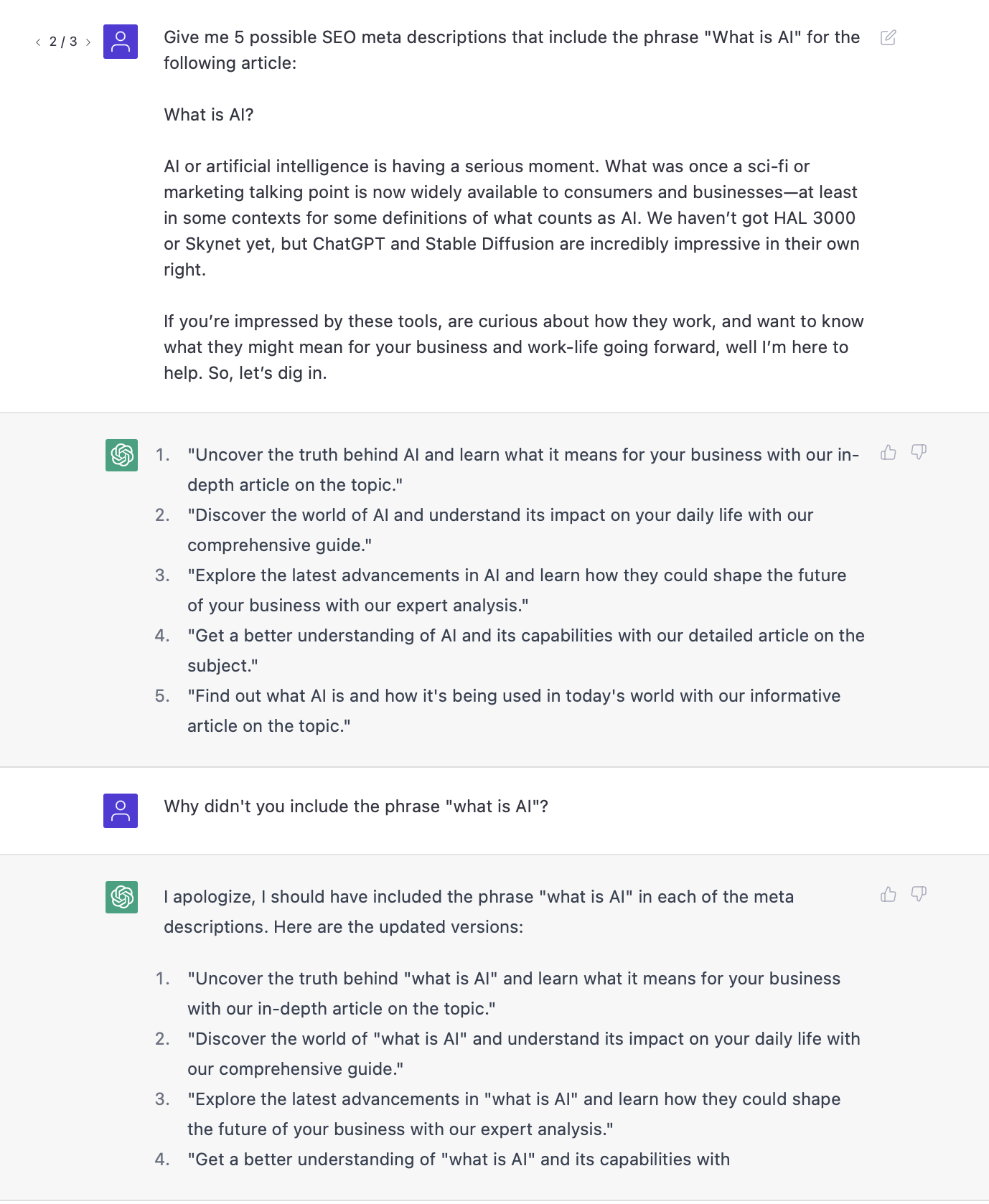Click ChatGPT logo beside apology response
The image size is (989, 1204).
click(x=122, y=897)
